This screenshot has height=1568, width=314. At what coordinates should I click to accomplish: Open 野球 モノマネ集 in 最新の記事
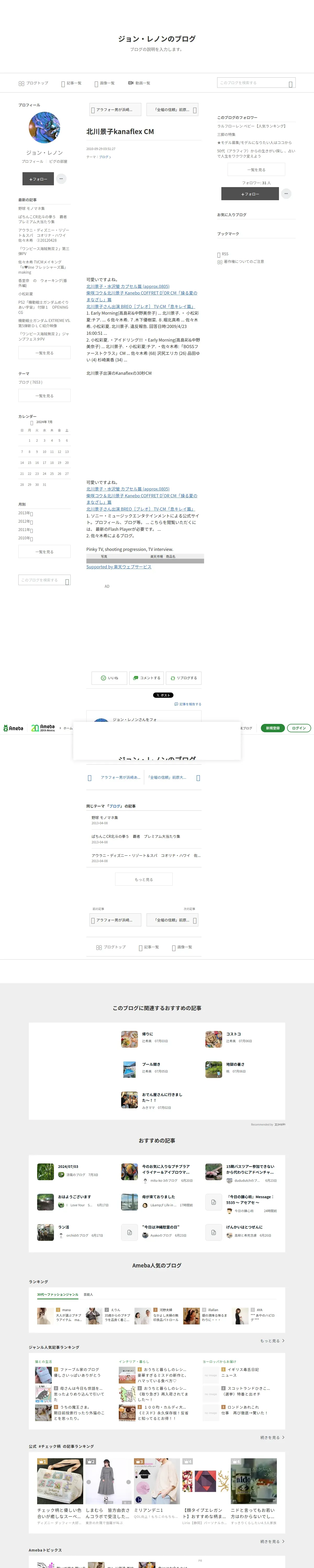pyautogui.click(x=31, y=208)
